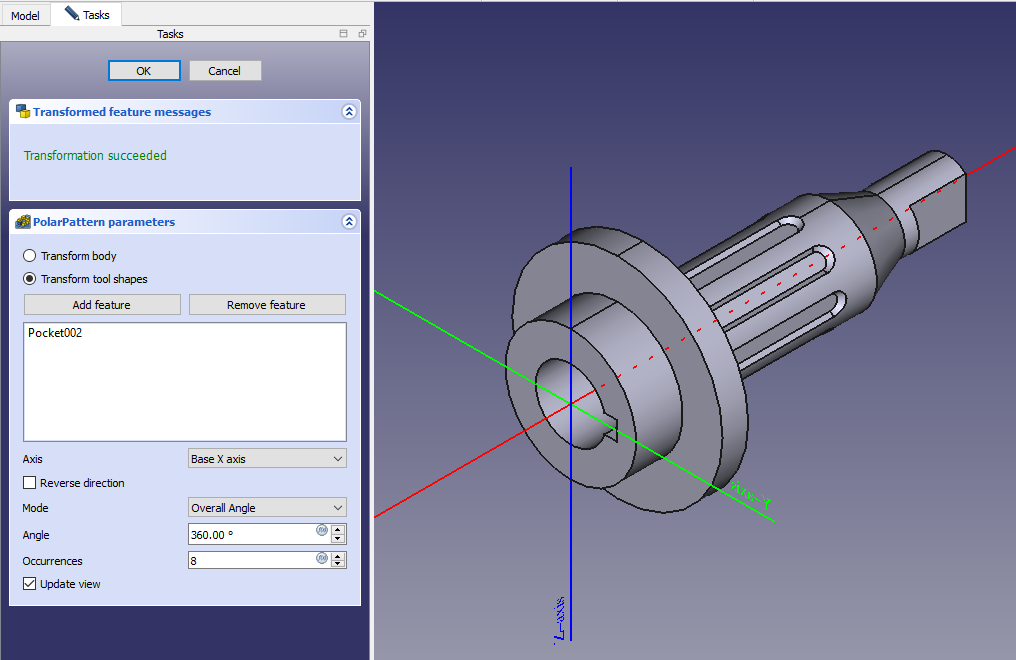Select Pocket002 in the feature list
The image size is (1016, 660).
pyautogui.click(x=55, y=333)
